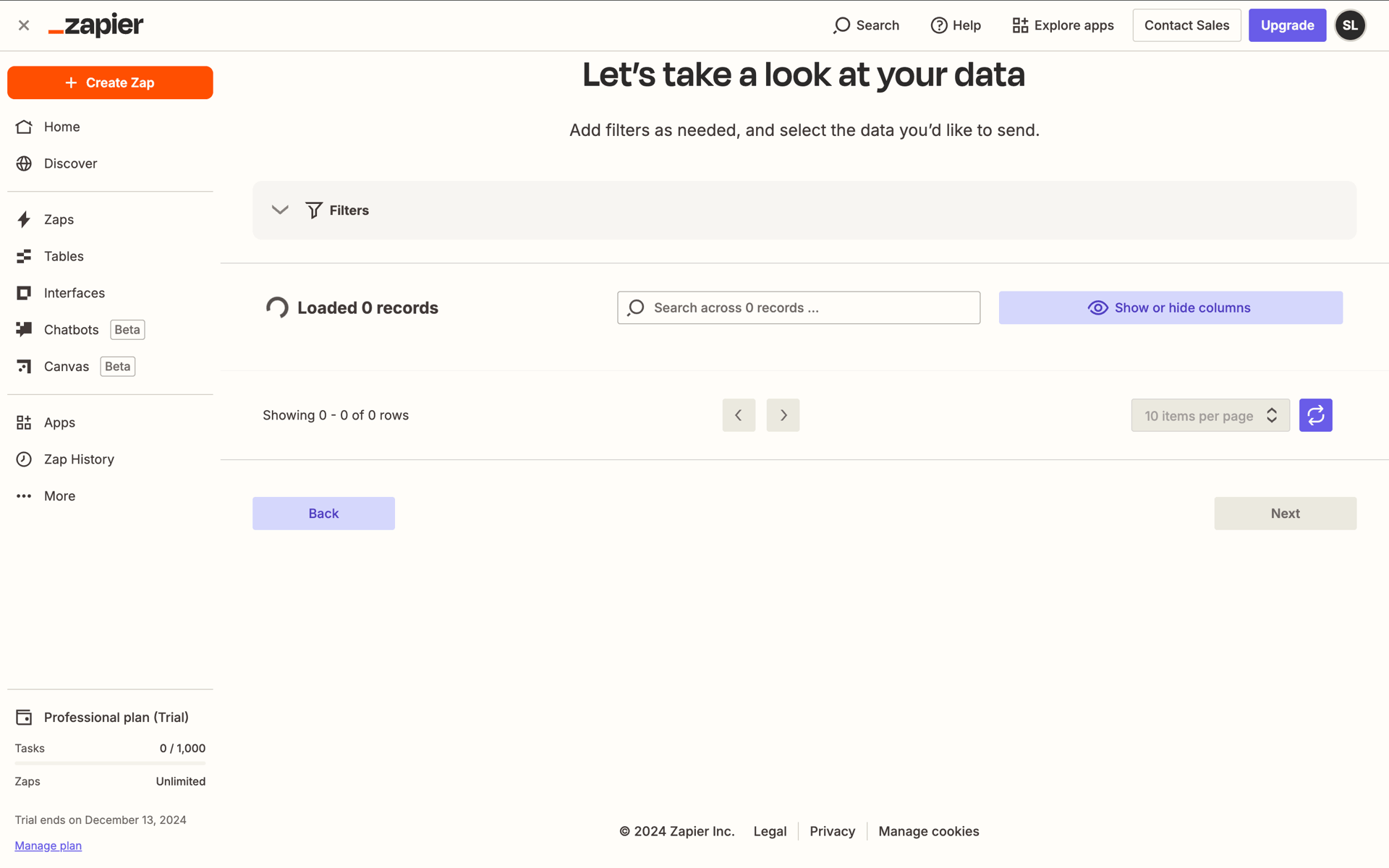Open the Legal footer link
The height and width of the screenshot is (868, 1389).
click(770, 831)
